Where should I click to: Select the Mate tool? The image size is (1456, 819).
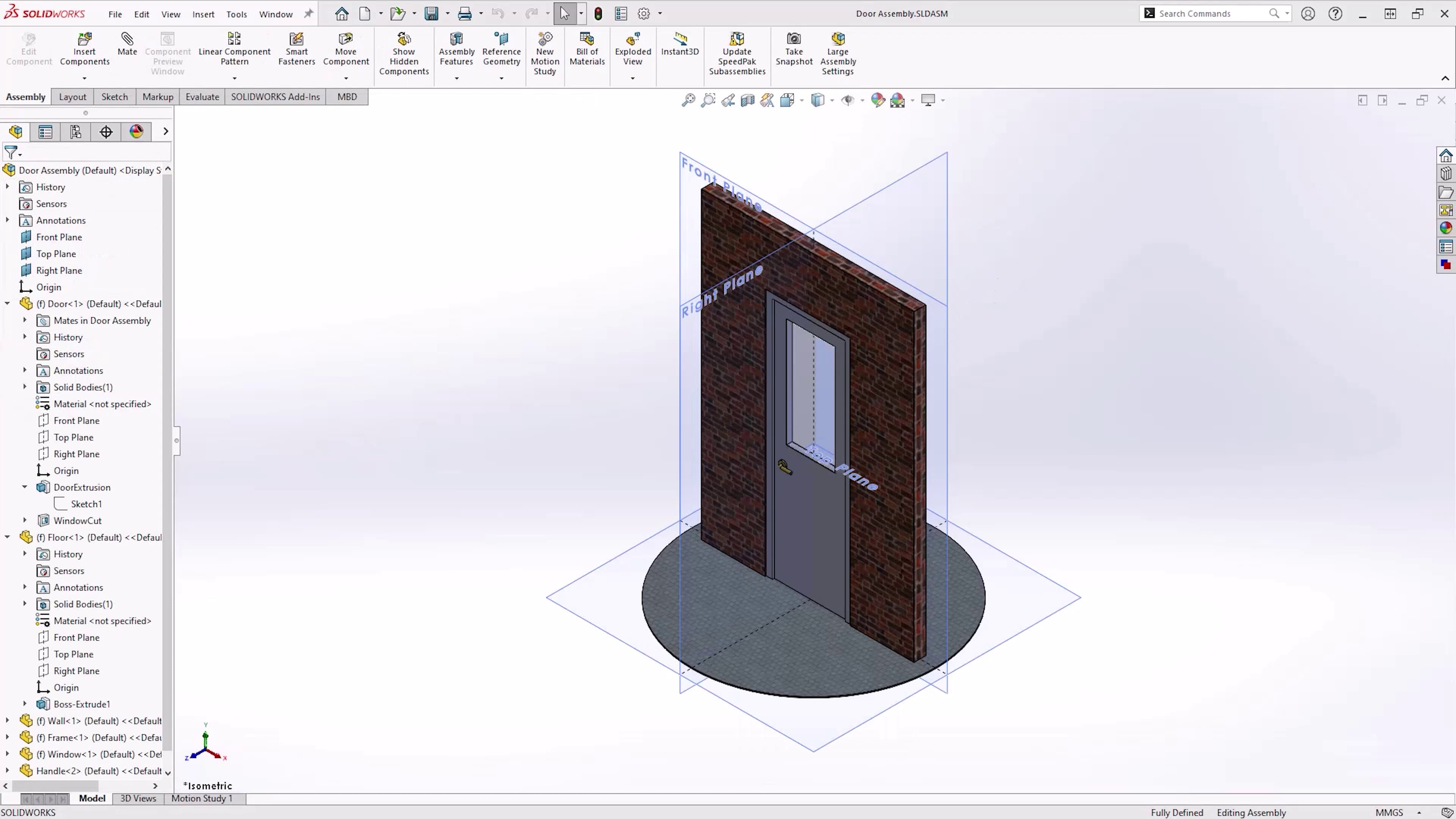click(x=127, y=48)
